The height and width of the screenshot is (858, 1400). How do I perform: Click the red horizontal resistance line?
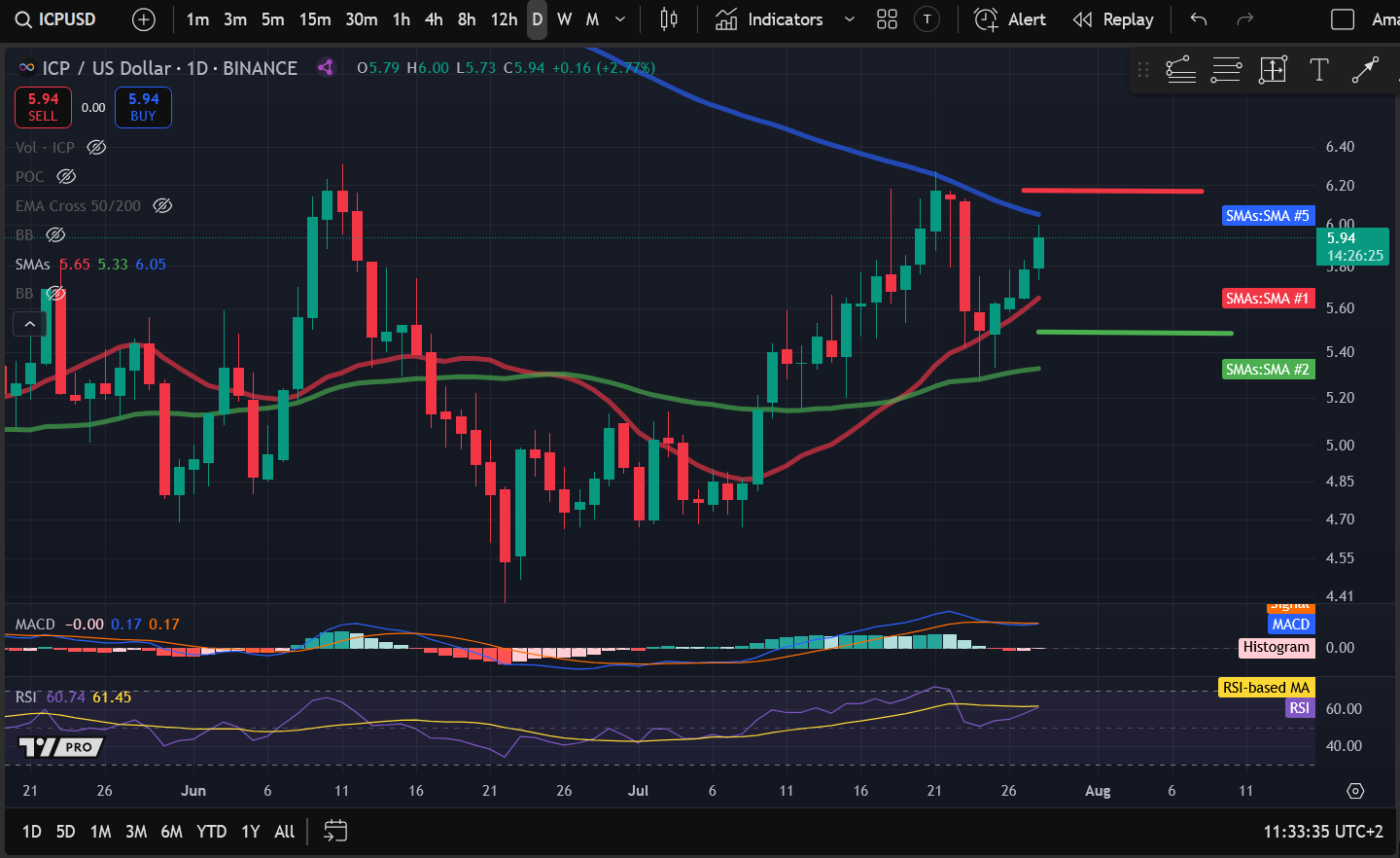click(1111, 191)
